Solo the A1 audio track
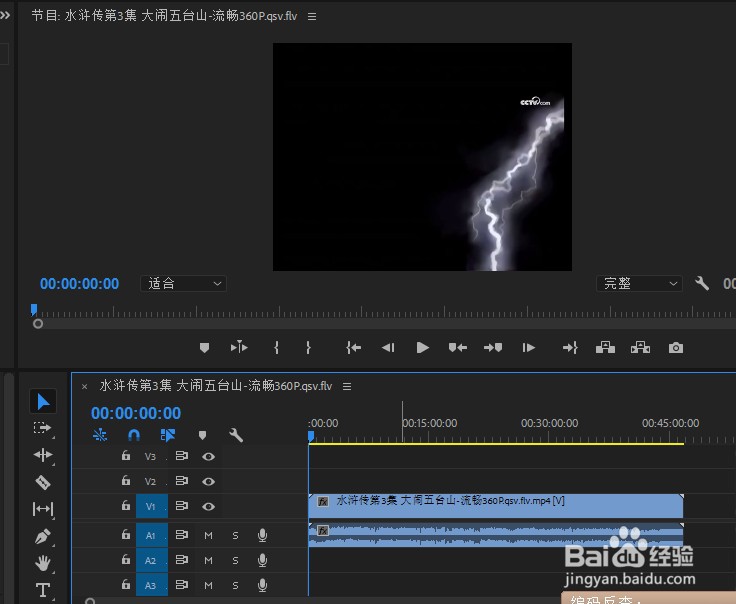Viewport: 736px width, 604px height. 235,535
